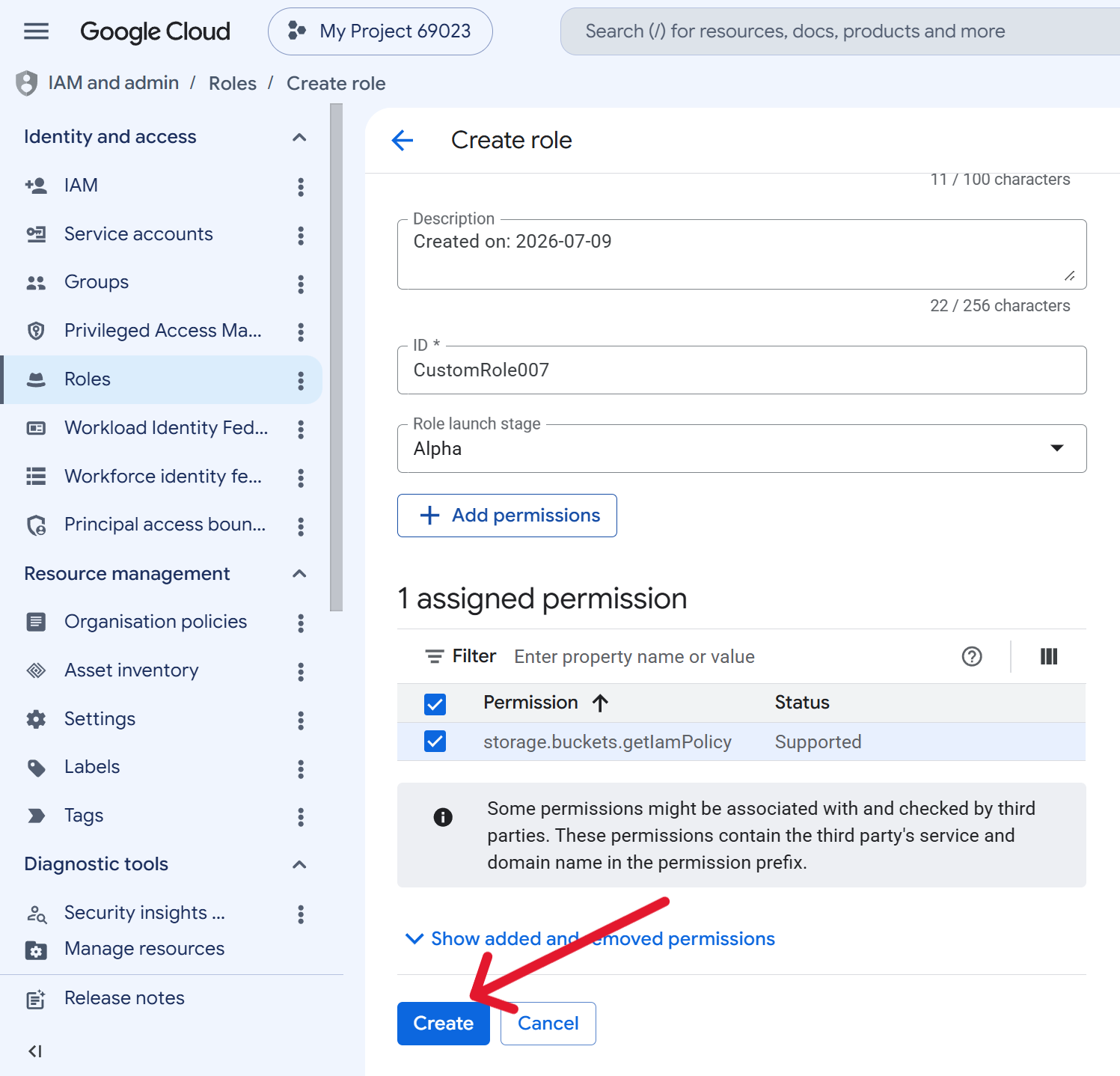Viewport: 1120px width, 1076px height.
Task: Open more options for Settings item
Action: tap(301, 720)
